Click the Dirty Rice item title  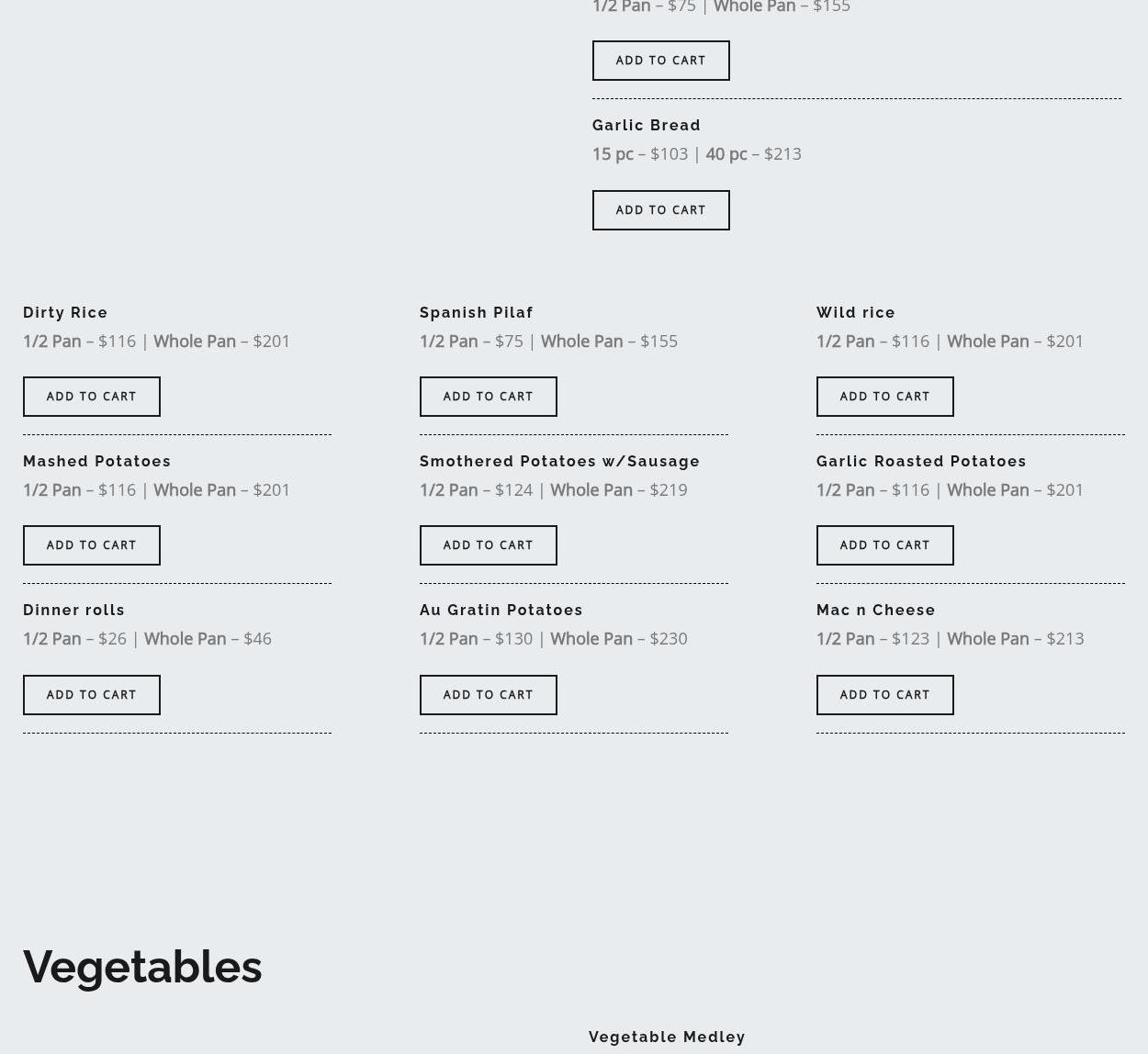pos(65,312)
